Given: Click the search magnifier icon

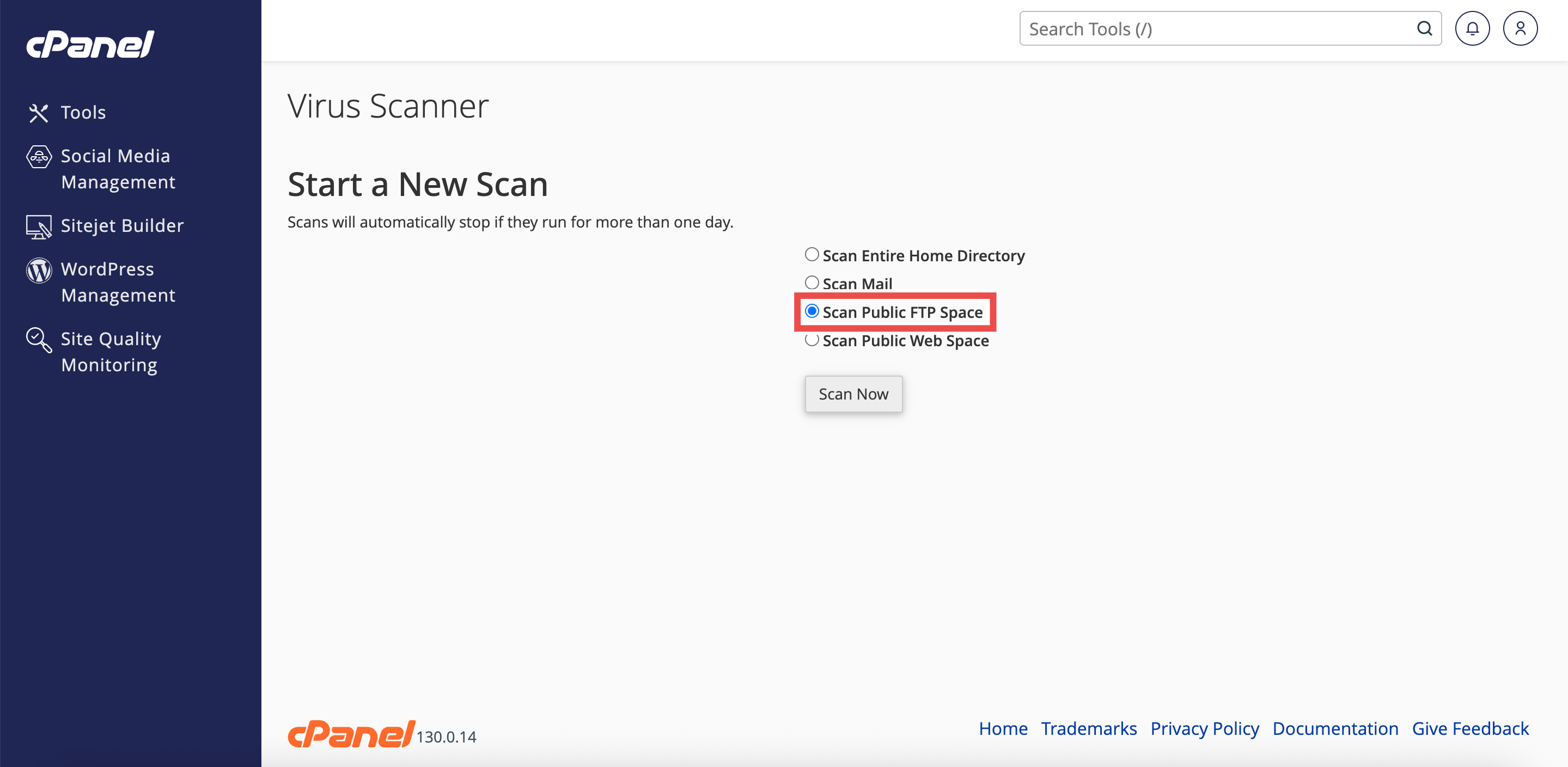Looking at the screenshot, I should (1424, 29).
